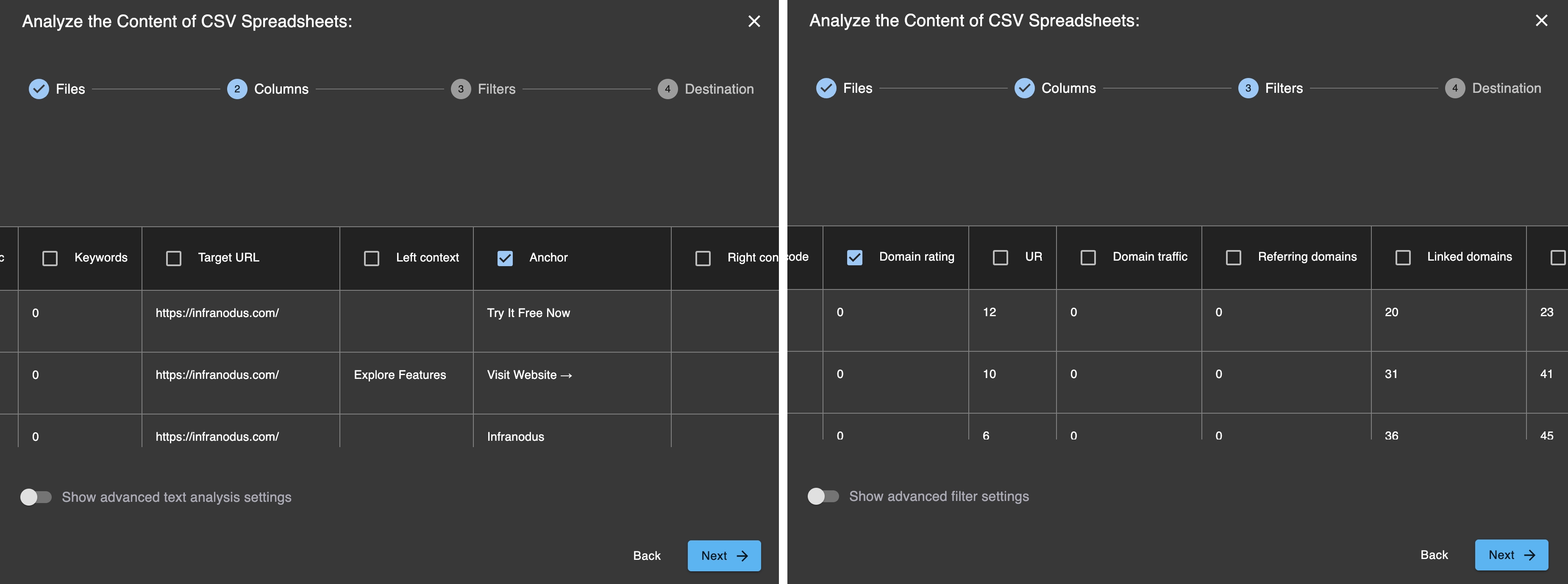Screen dimensions: 1568x584
Task: Check the Target URL column checkbox
Action: [x=173, y=258]
